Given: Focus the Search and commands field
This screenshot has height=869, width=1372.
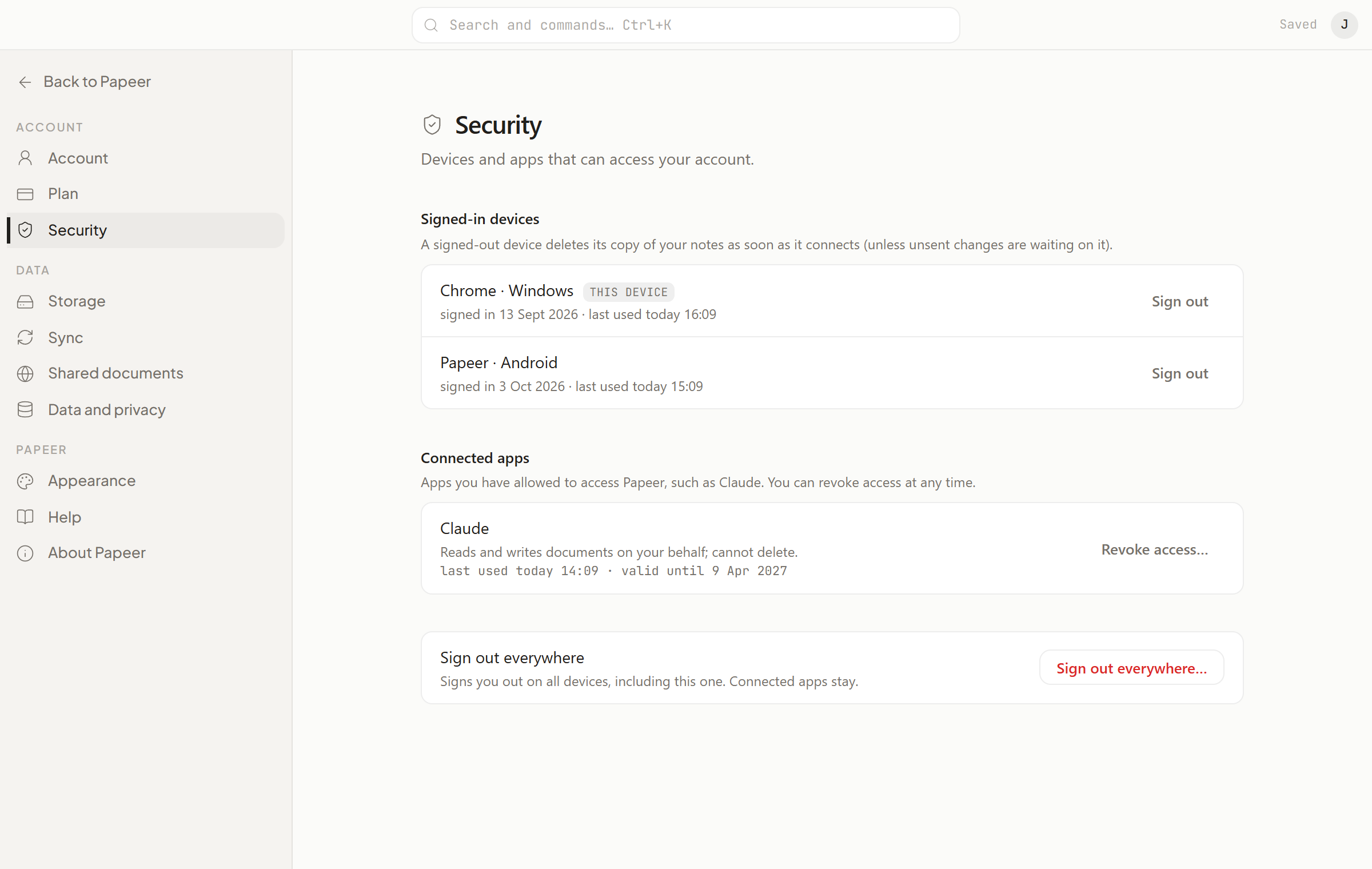Looking at the screenshot, I should click(685, 25).
